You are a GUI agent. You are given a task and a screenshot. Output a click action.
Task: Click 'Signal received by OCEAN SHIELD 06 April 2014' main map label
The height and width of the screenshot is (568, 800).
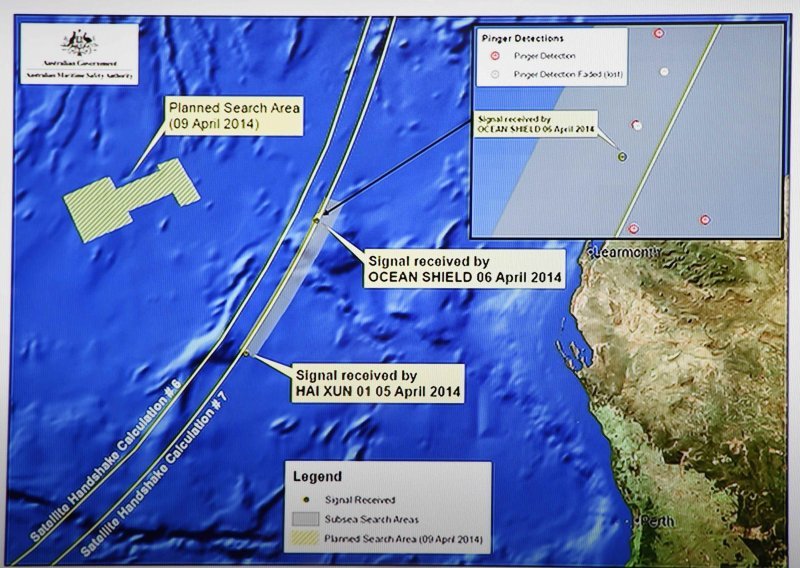click(x=464, y=269)
